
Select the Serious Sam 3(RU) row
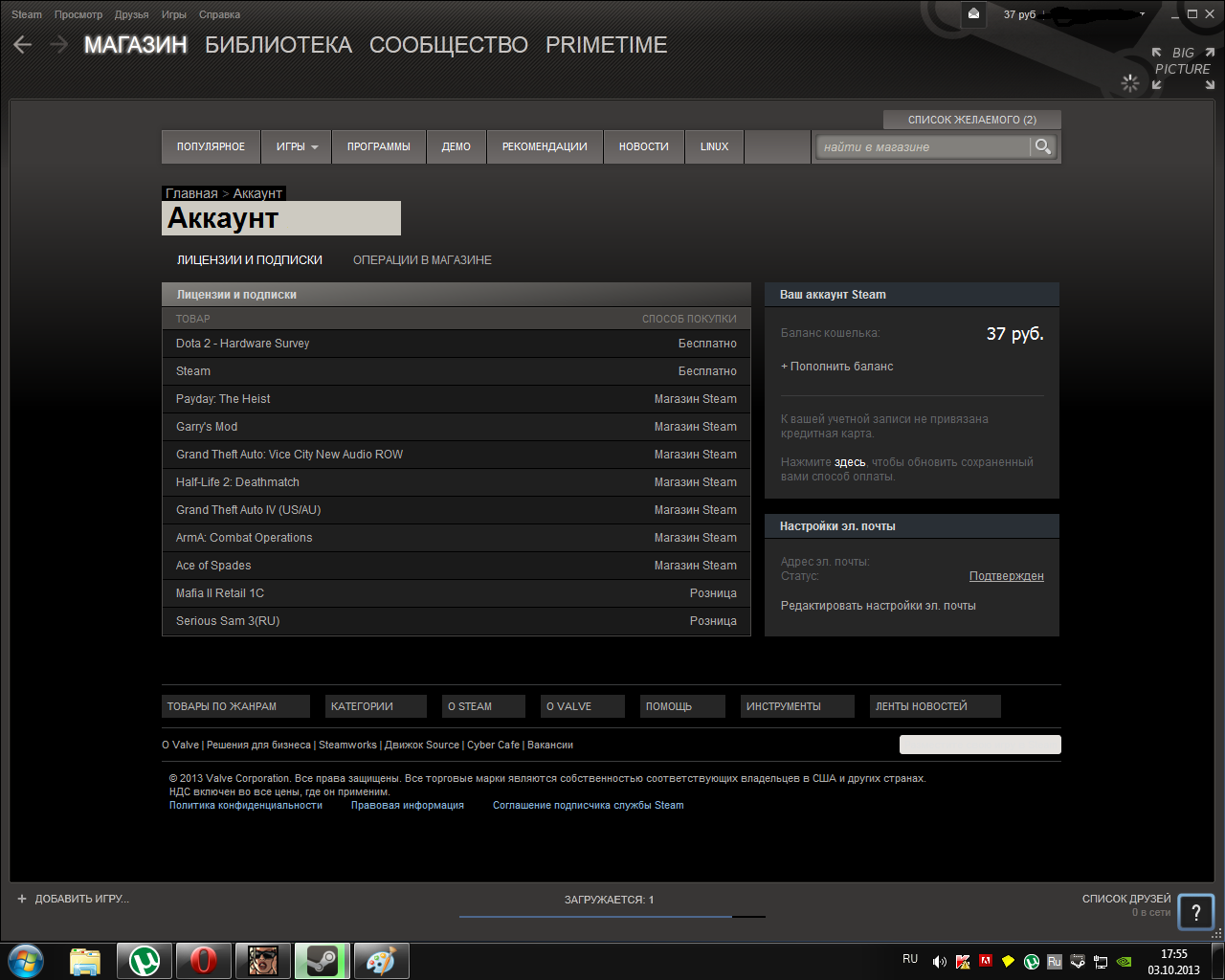tap(457, 621)
